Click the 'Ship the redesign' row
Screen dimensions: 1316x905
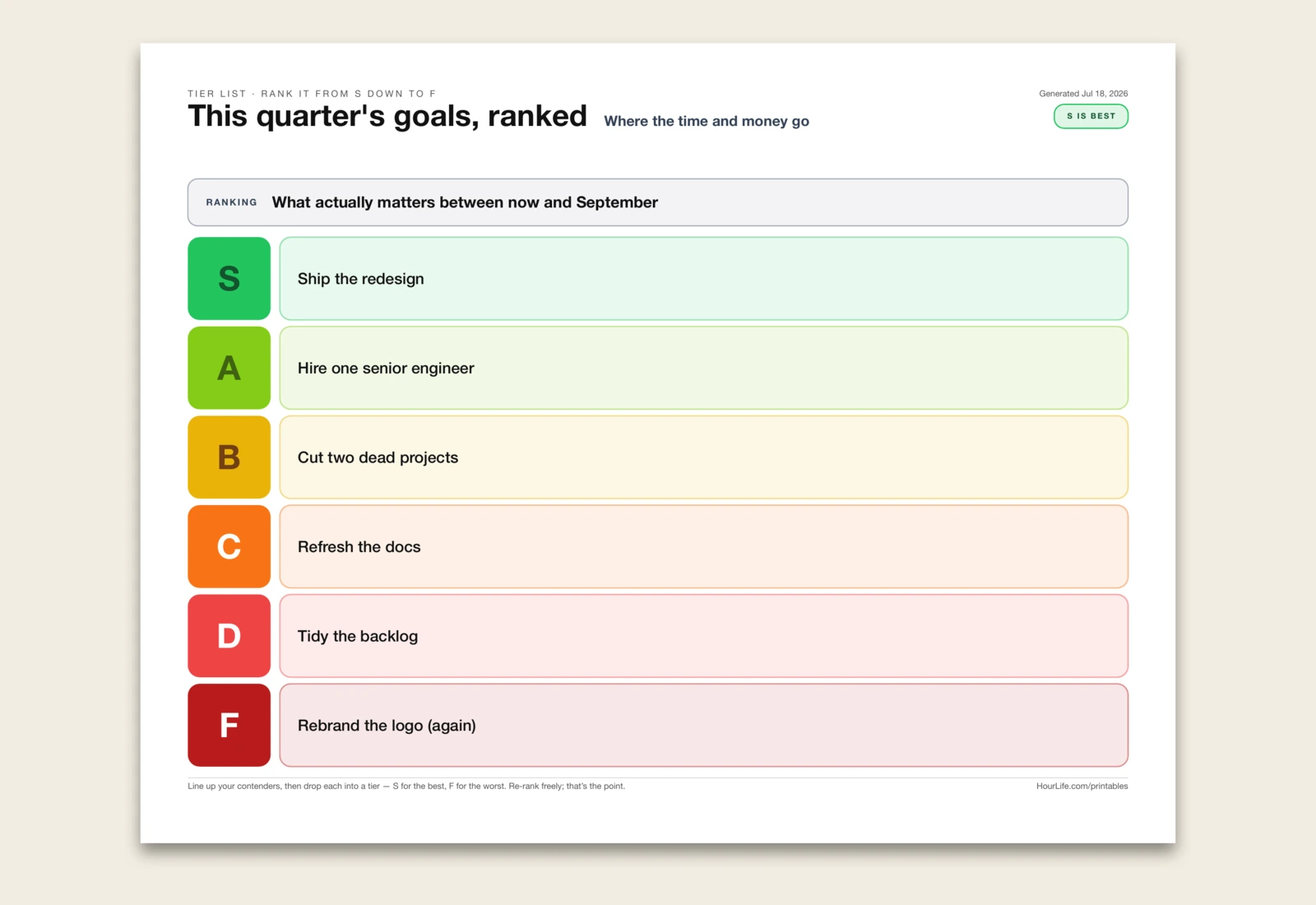coord(703,278)
